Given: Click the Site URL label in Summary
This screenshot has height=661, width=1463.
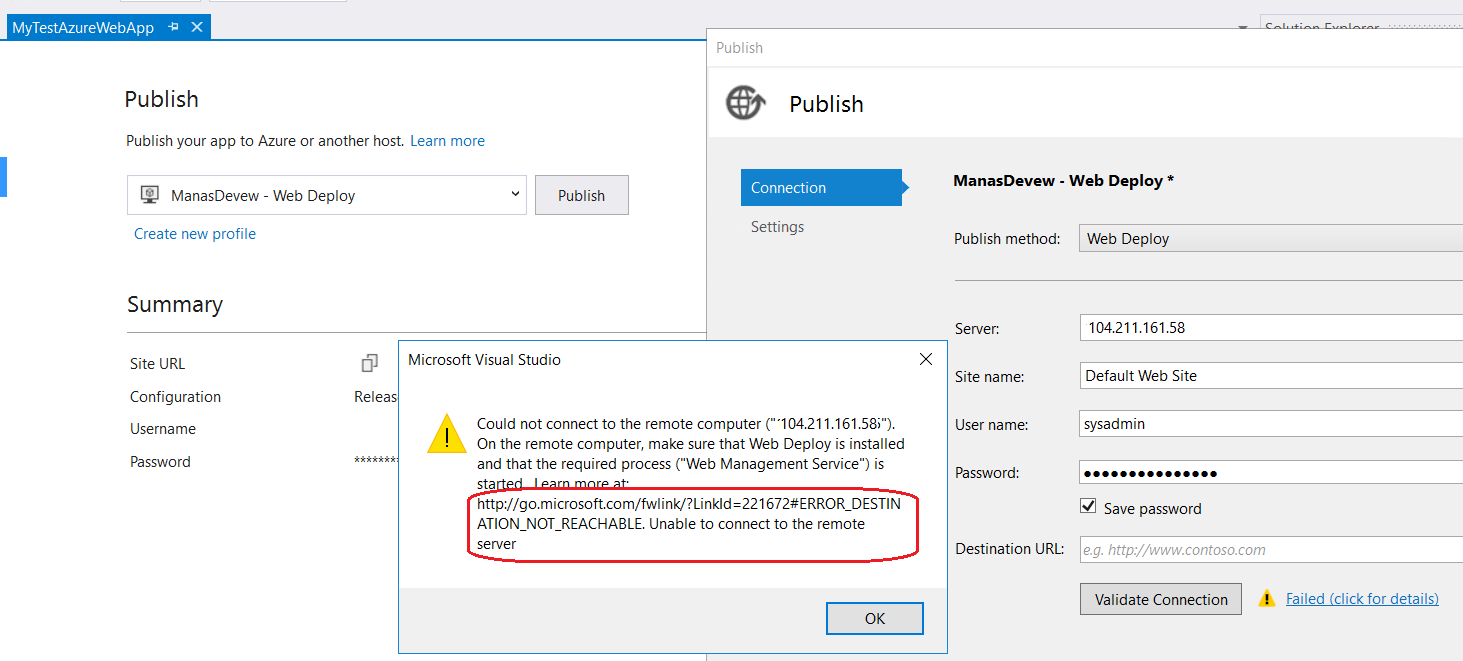Looking at the screenshot, I should (157, 364).
